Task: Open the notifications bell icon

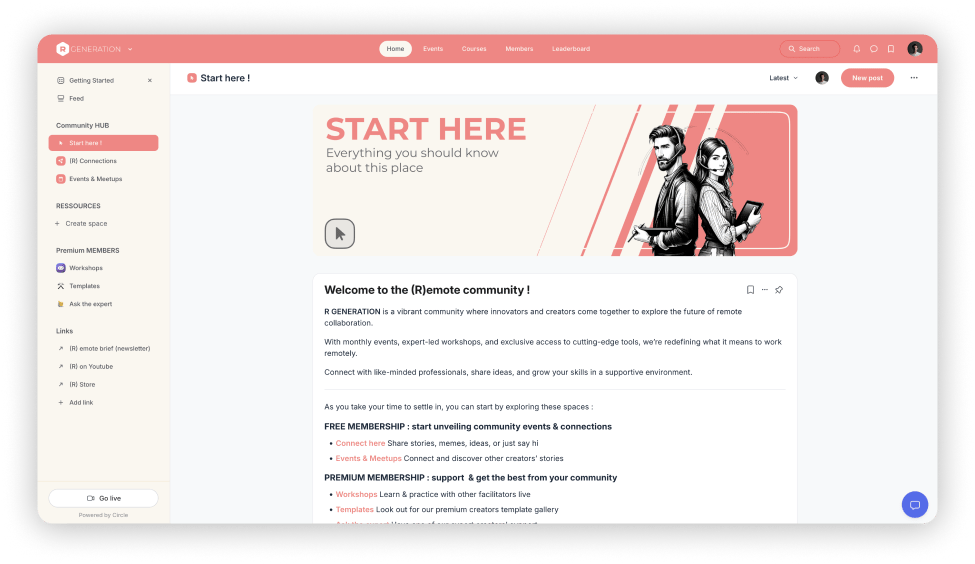Action: click(856, 49)
